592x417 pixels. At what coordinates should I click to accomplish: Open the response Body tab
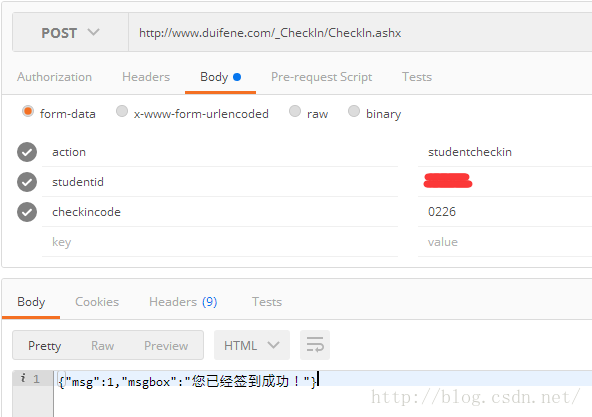tap(31, 302)
